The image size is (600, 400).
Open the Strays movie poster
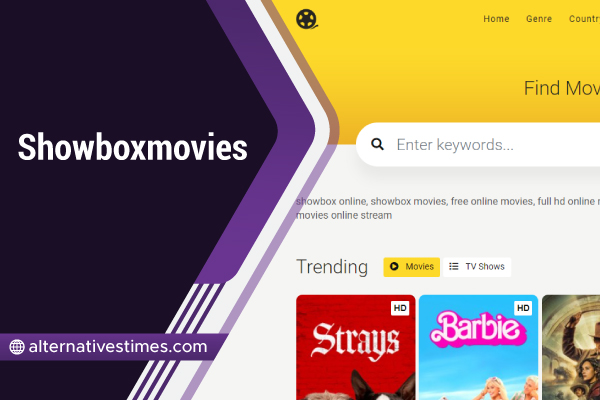[x=355, y=347]
